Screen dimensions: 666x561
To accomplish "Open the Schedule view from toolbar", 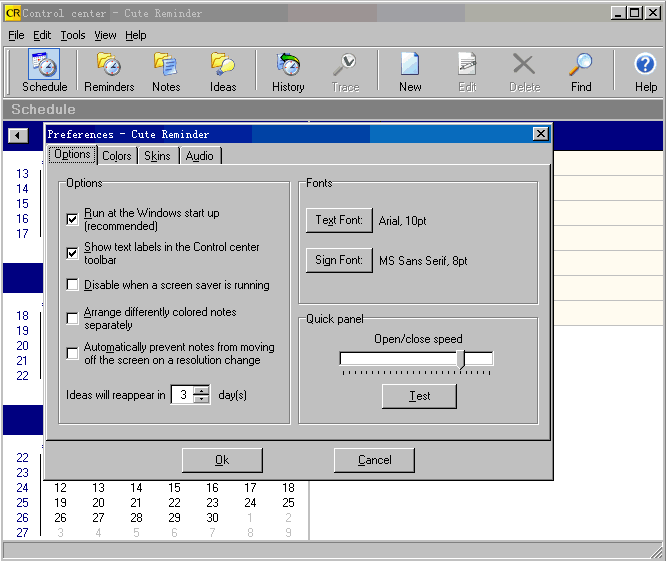I will [x=44, y=70].
